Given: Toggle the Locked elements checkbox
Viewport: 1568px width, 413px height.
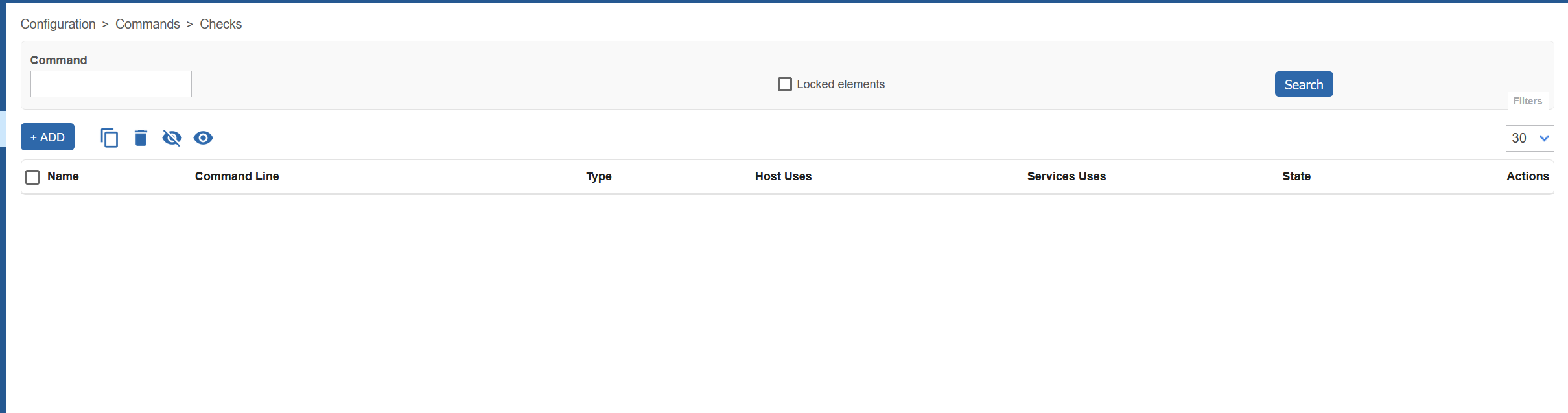Looking at the screenshot, I should tap(785, 84).
